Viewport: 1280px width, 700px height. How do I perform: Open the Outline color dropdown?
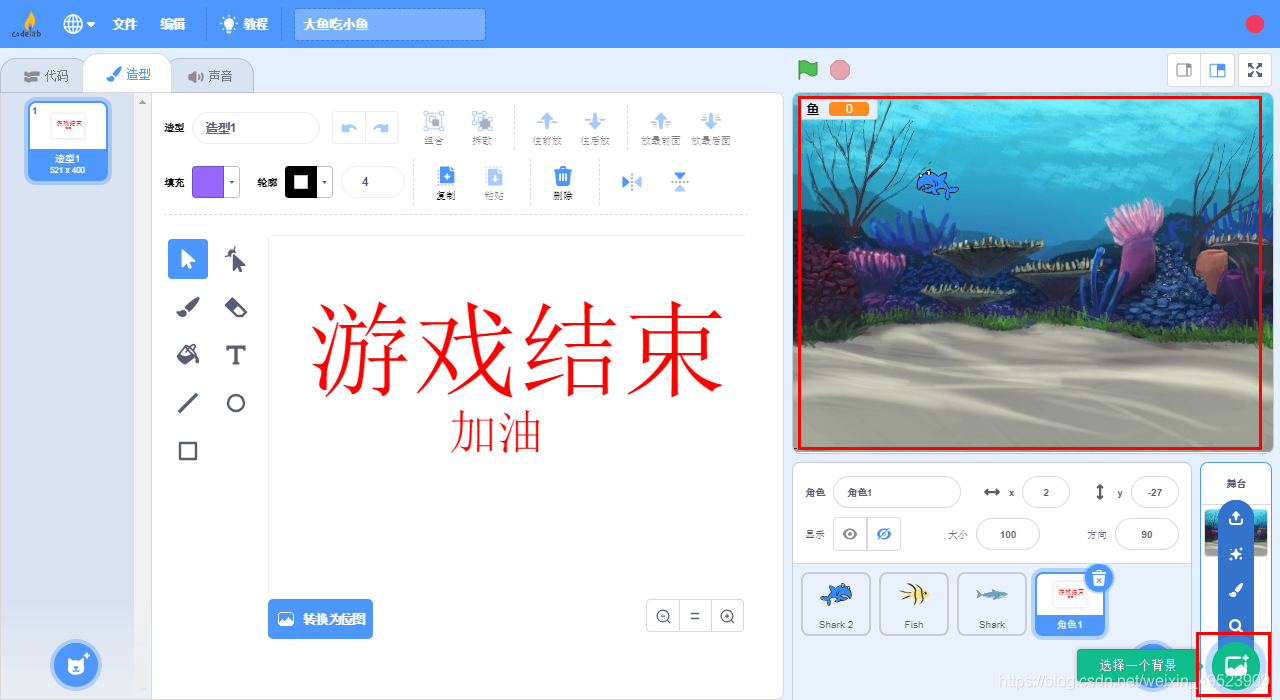tap(326, 182)
